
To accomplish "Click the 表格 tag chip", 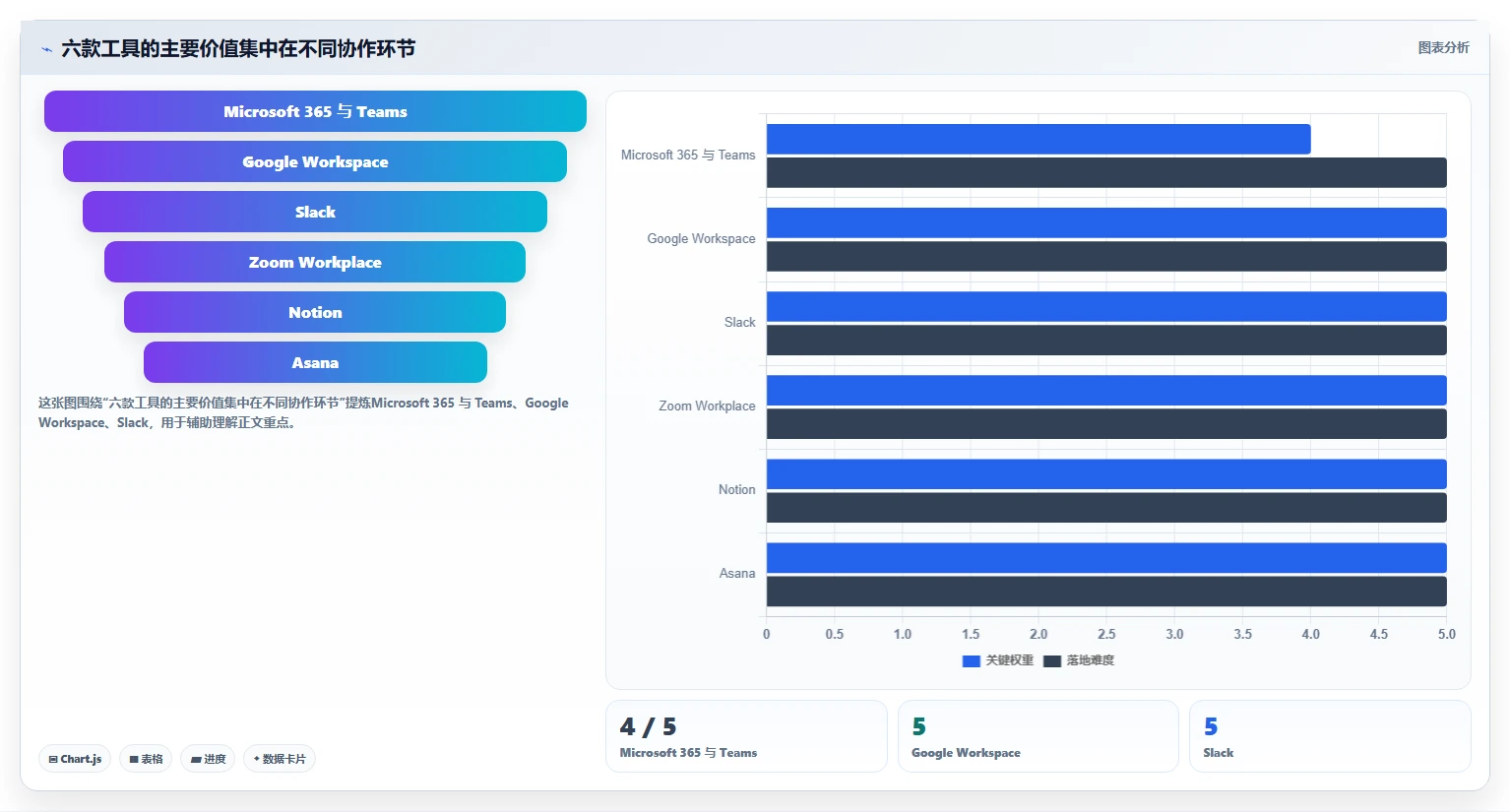I will 146,759.
